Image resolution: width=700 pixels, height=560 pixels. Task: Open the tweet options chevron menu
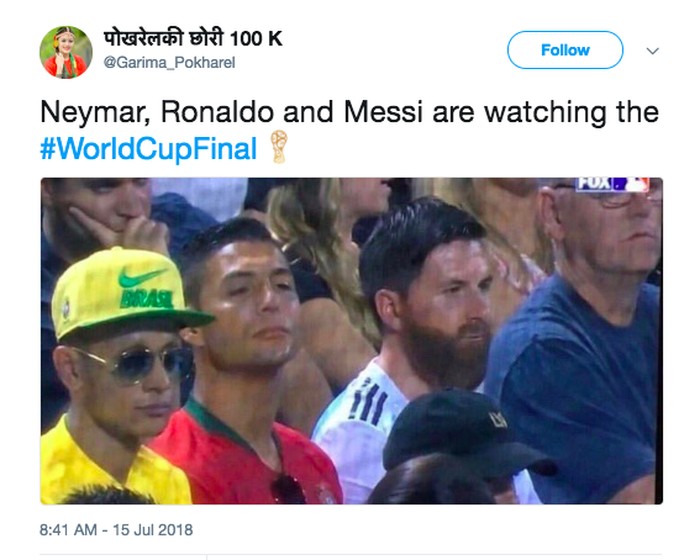653,50
